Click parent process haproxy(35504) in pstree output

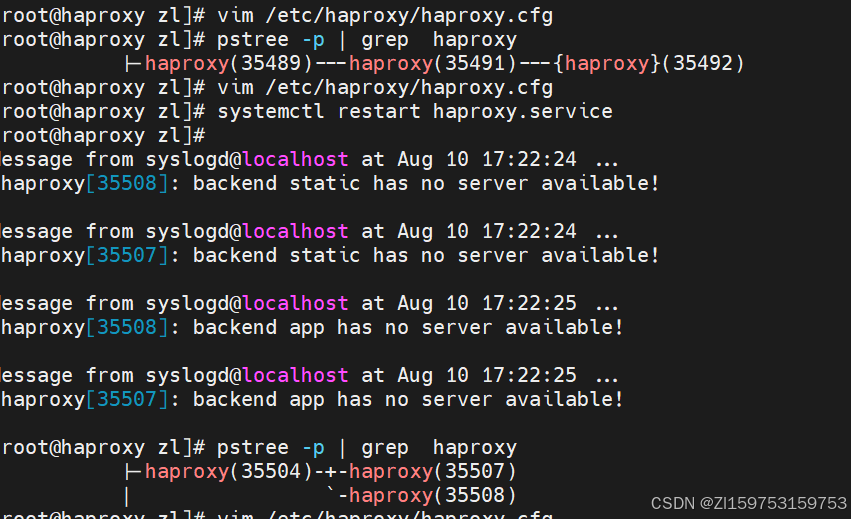coord(229,471)
